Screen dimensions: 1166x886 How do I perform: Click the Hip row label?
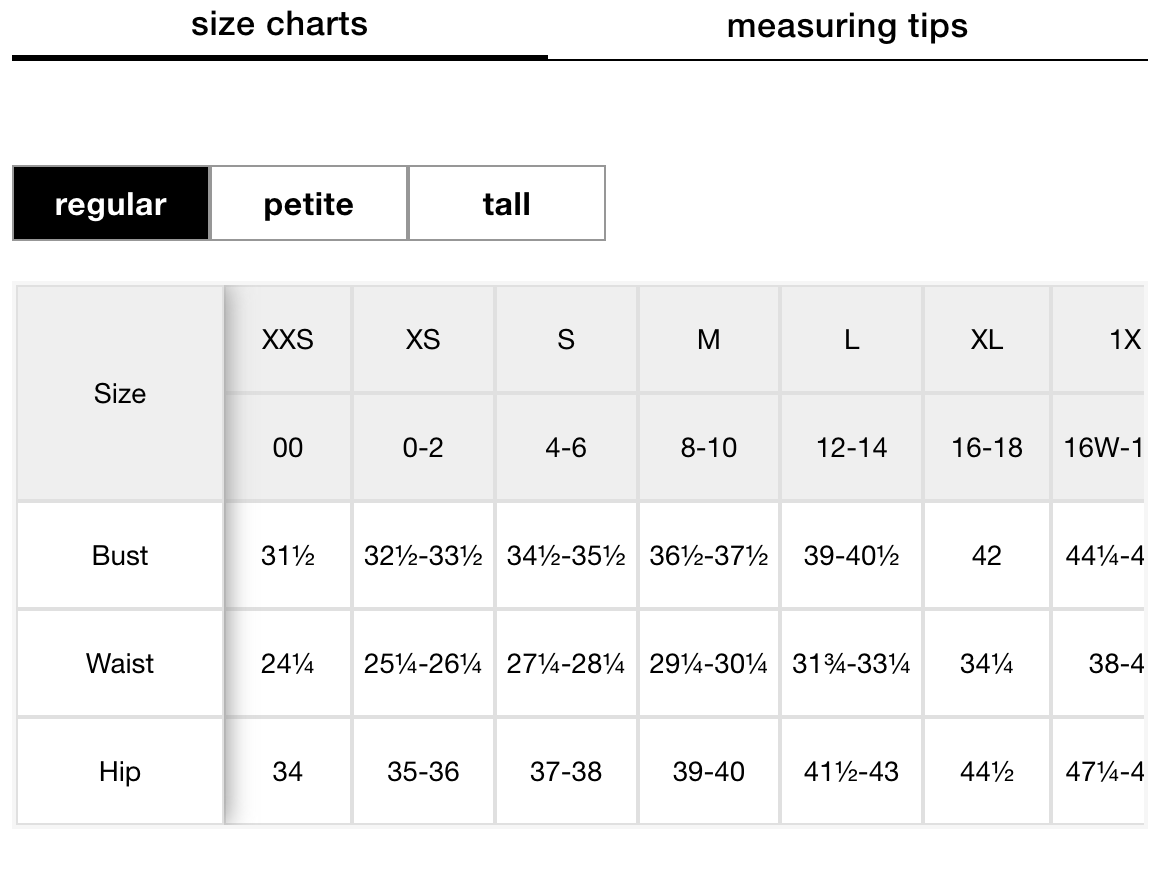pyautogui.click(x=119, y=771)
